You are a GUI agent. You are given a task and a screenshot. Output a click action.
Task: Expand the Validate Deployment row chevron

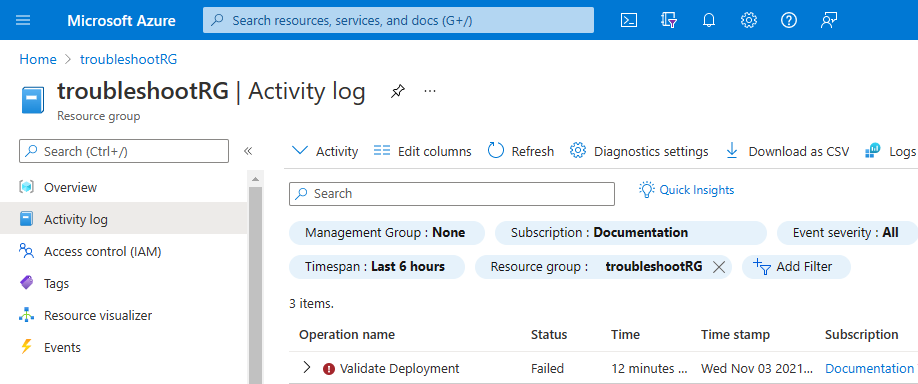click(306, 368)
